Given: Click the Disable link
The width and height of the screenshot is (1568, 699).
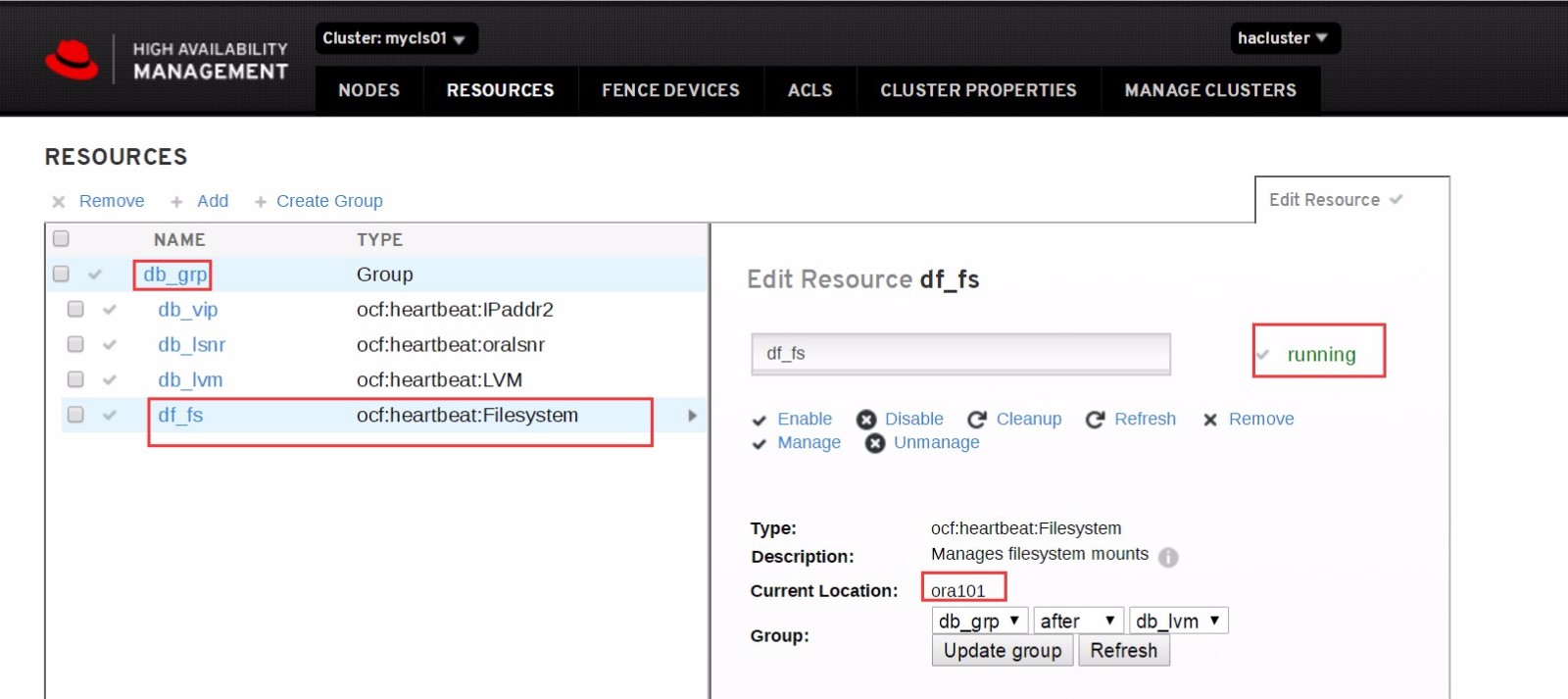Looking at the screenshot, I should (914, 420).
